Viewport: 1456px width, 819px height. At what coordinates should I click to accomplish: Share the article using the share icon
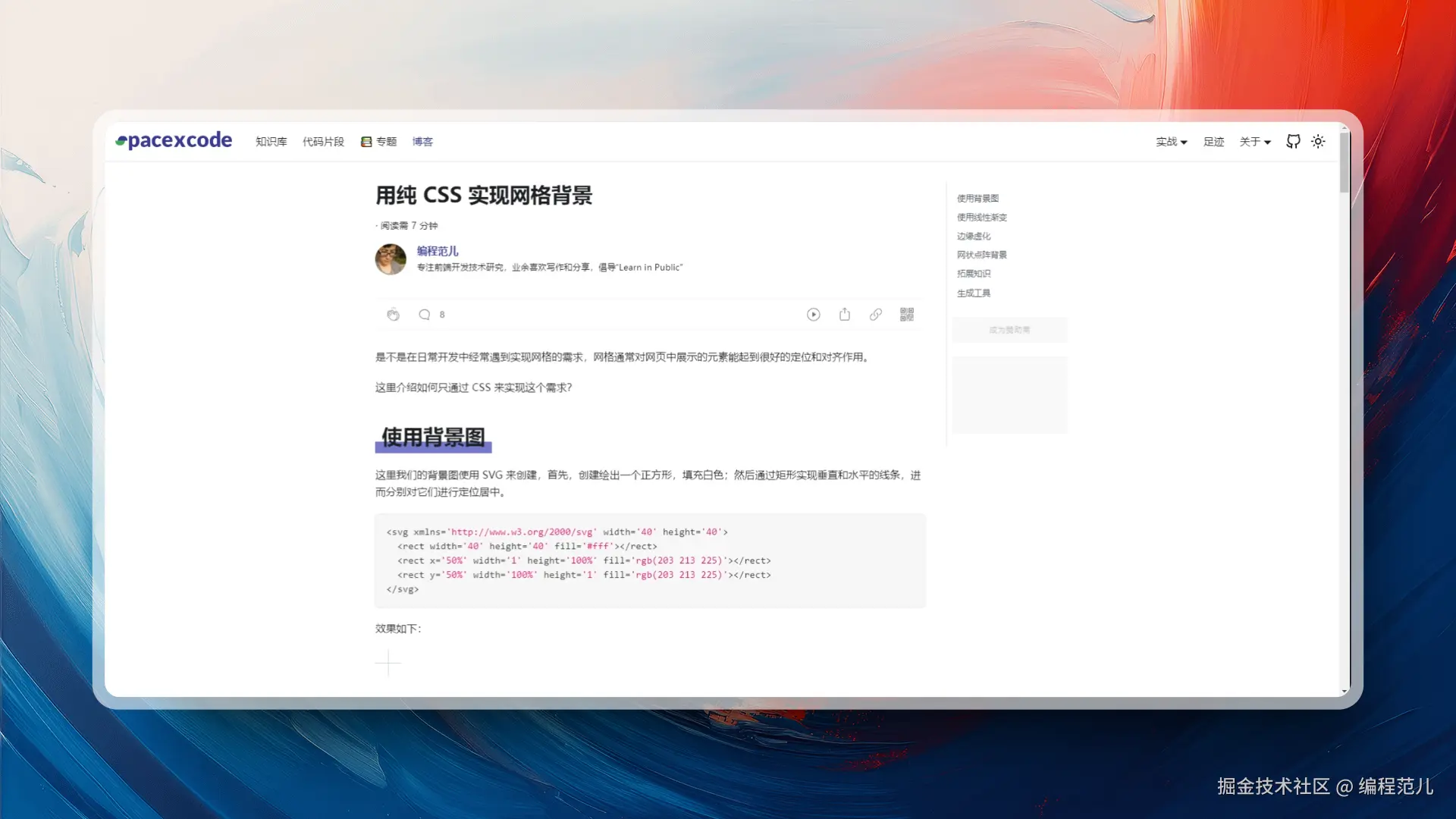pyautogui.click(x=845, y=314)
